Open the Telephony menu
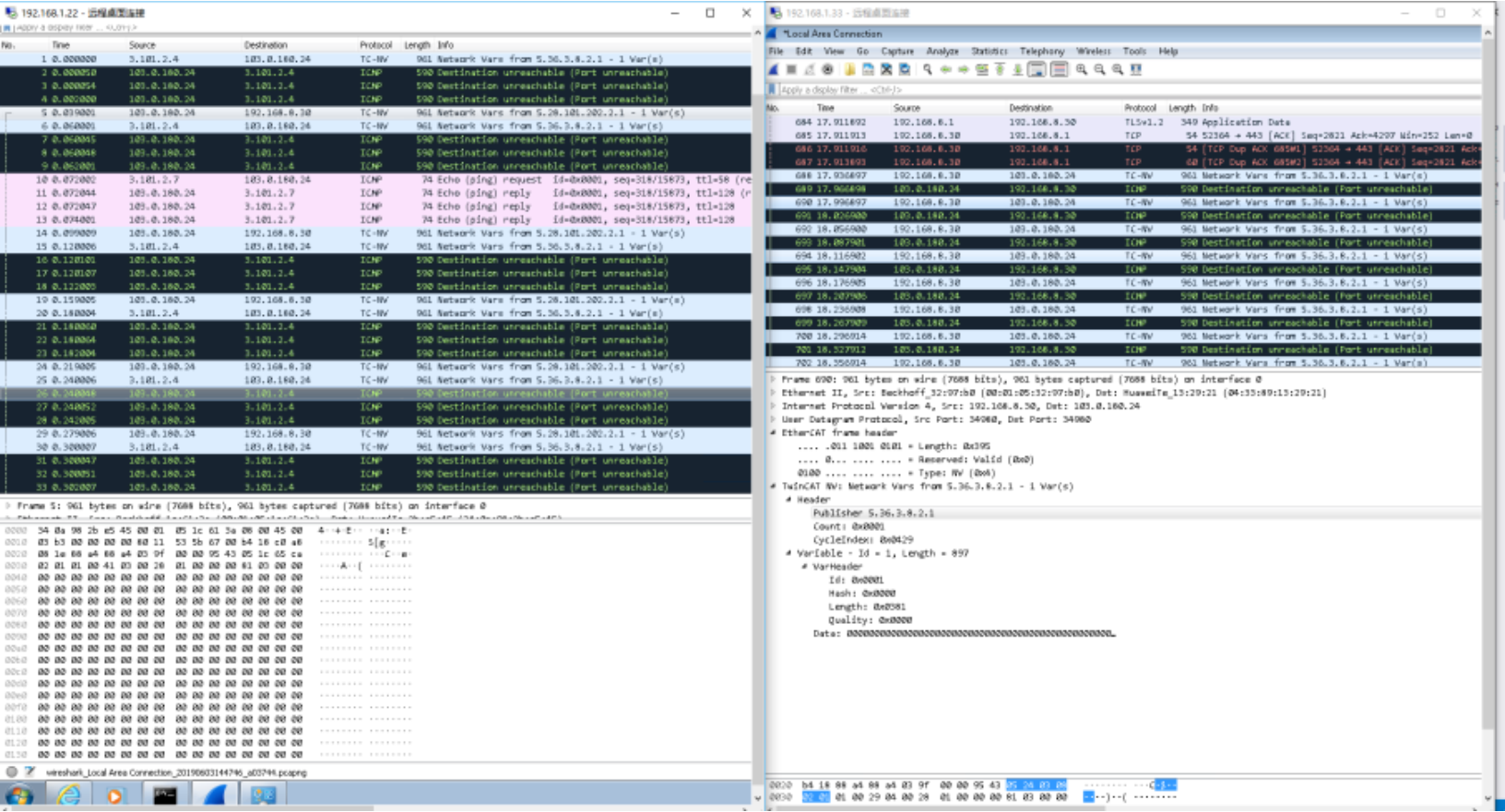Image resolution: width=1505 pixels, height=812 pixels. 1042,52
